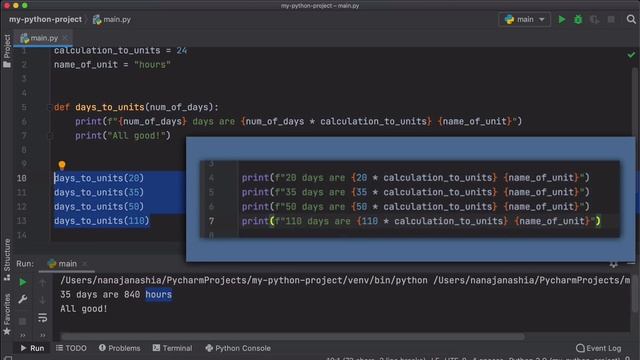Click line days_to_units(110) in editor
The width and height of the screenshot is (640, 360).
click(102, 221)
